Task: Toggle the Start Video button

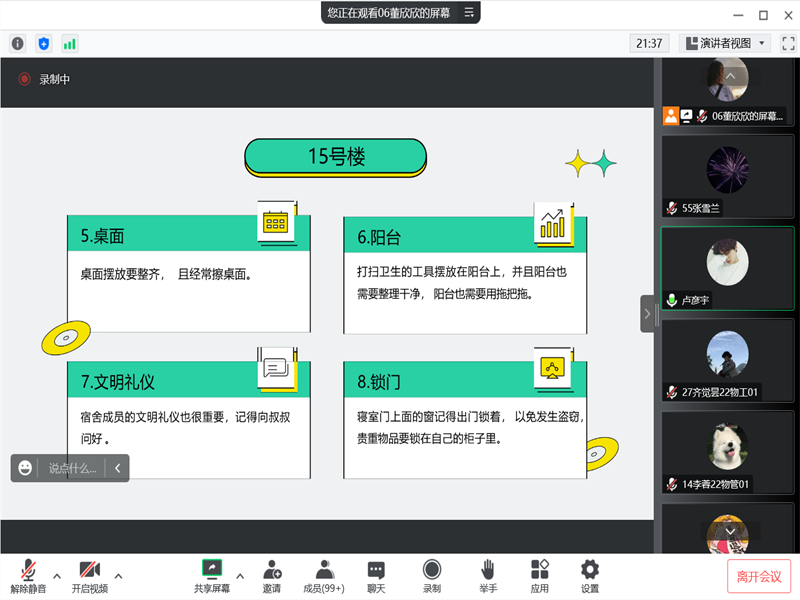Action: point(89,576)
